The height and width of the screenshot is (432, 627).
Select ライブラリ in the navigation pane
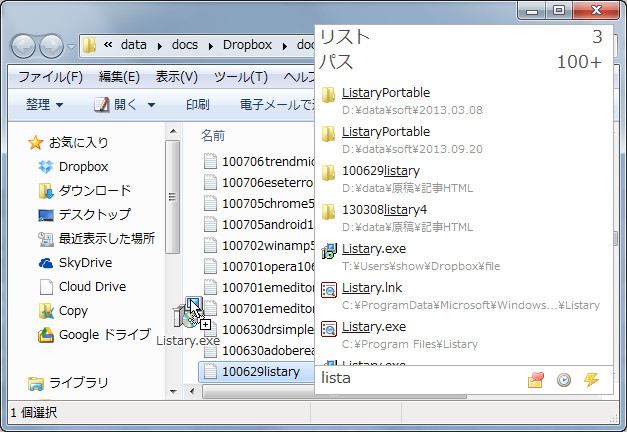click(79, 383)
